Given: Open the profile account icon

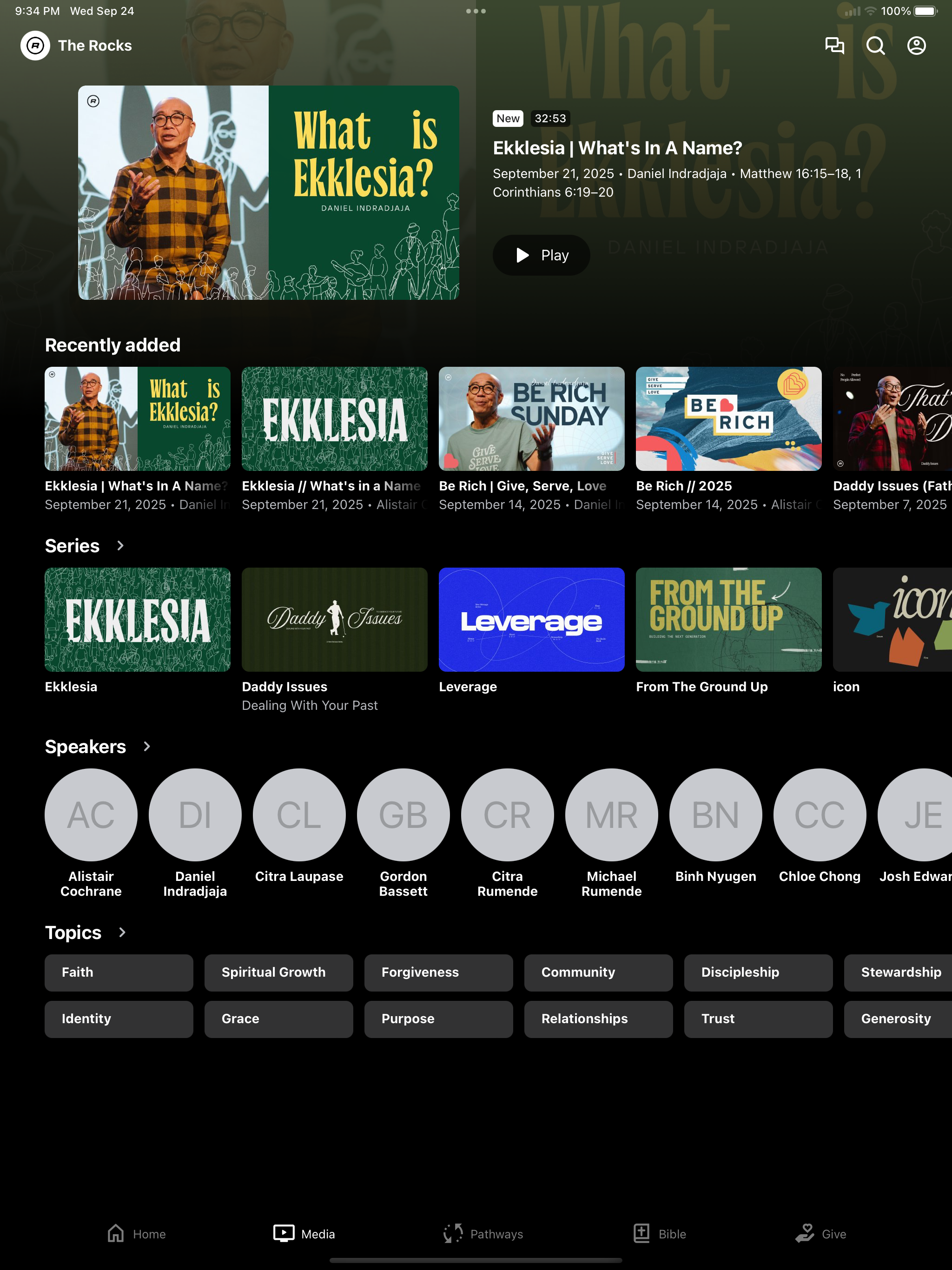Looking at the screenshot, I should point(916,46).
